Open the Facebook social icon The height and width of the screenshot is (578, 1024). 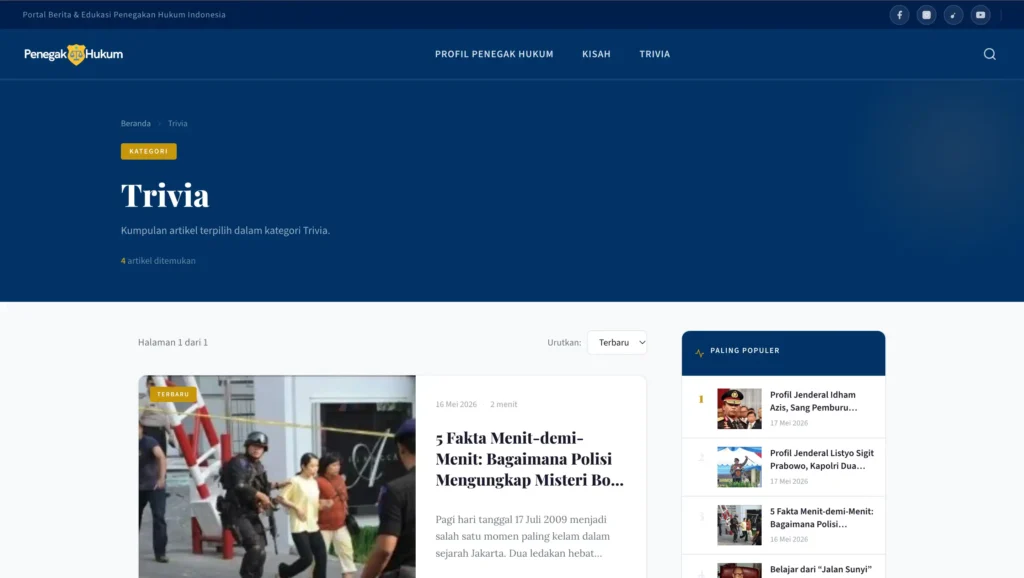tap(899, 15)
